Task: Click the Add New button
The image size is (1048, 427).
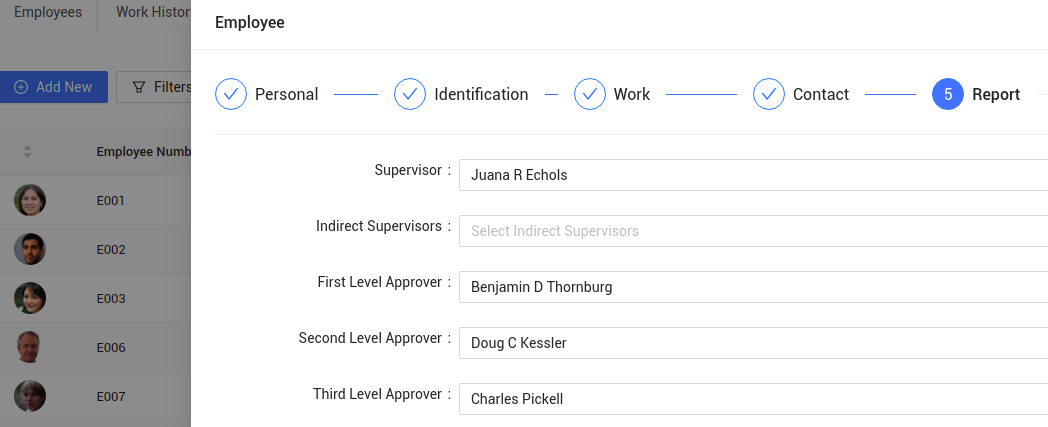Action: (x=53, y=87)
